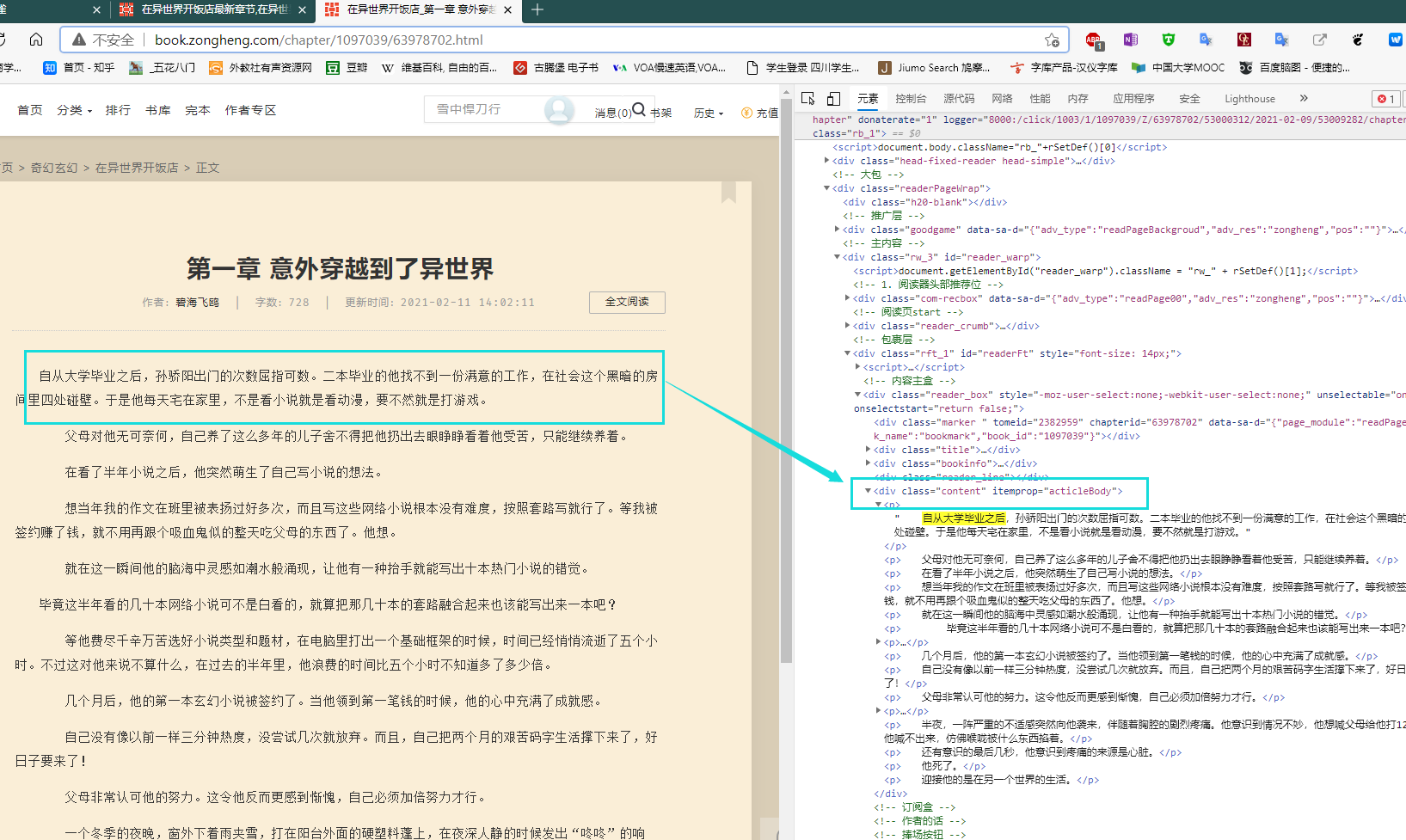Expand the reader_crumb div node
Image resolution: width=1406 pixels, height=840 pixels.
point(848,326)
